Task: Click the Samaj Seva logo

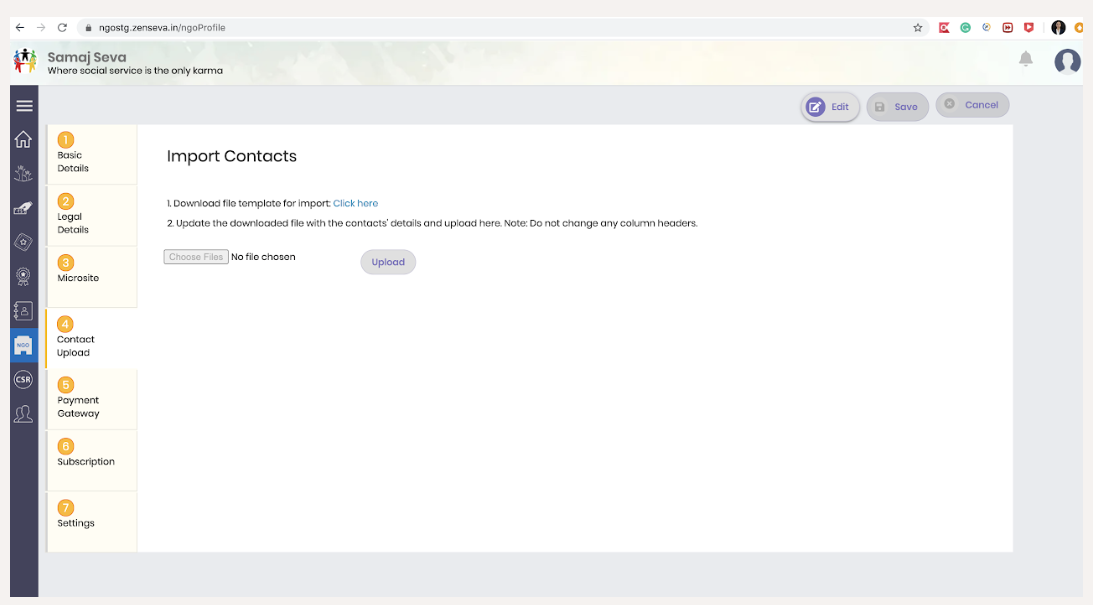Action: [25, 61]
